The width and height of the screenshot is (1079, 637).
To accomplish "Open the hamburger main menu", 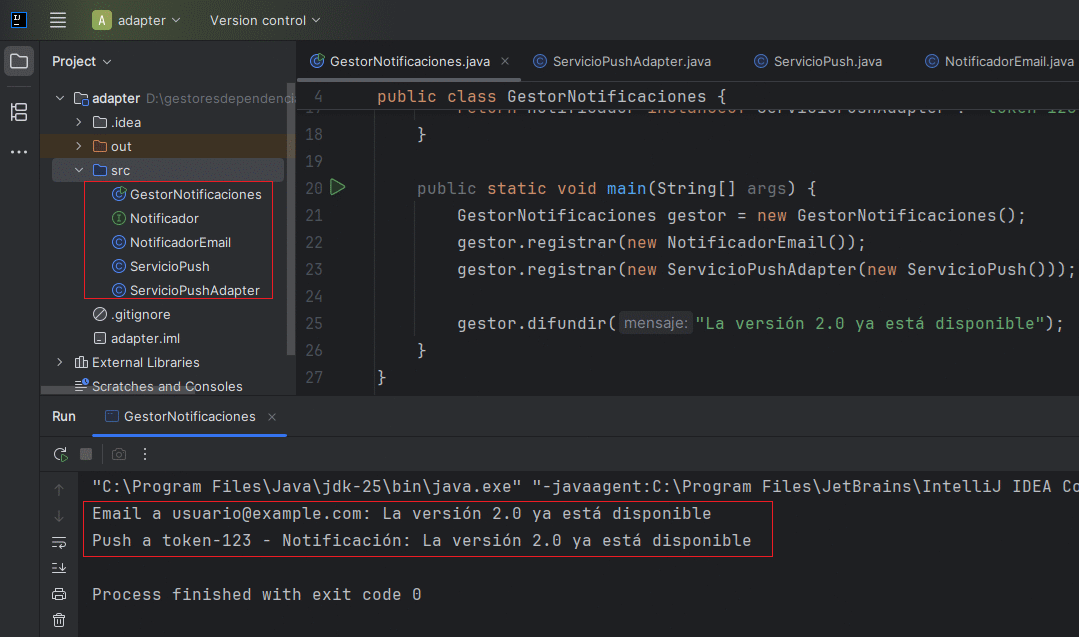I will coord(58,20).
